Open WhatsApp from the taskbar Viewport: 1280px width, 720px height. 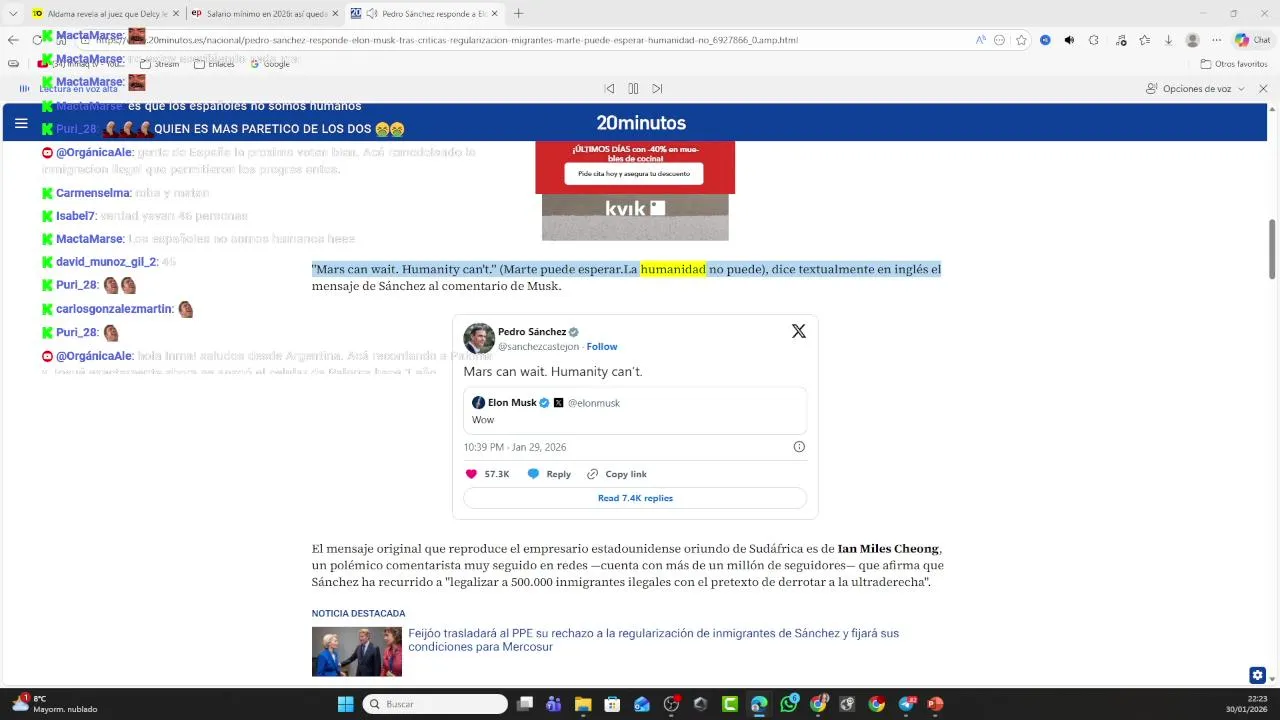click(789, 704)
